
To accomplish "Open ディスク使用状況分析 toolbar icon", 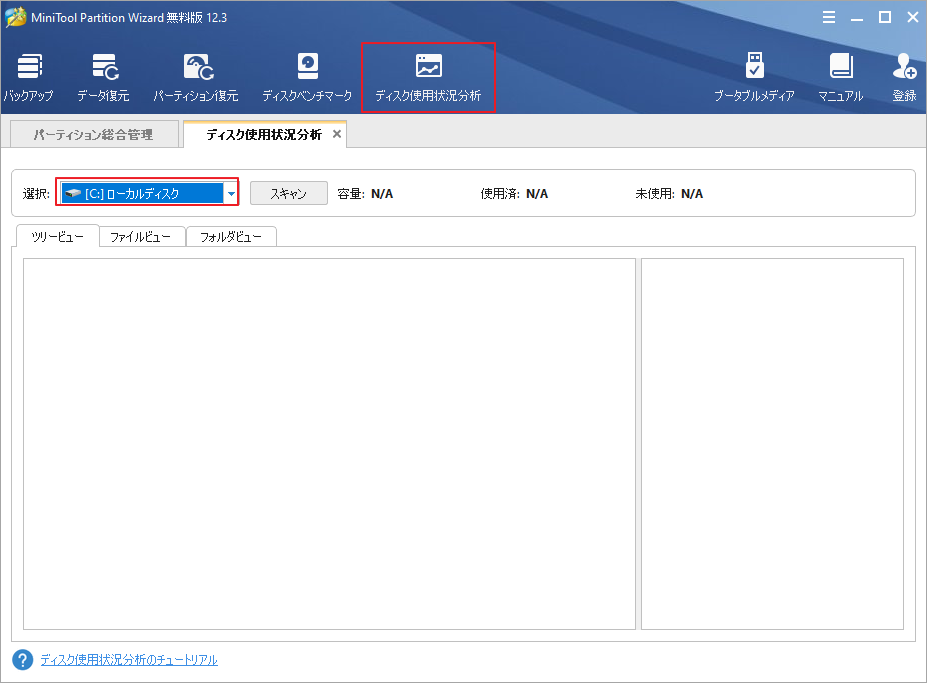I will point(428,77).
